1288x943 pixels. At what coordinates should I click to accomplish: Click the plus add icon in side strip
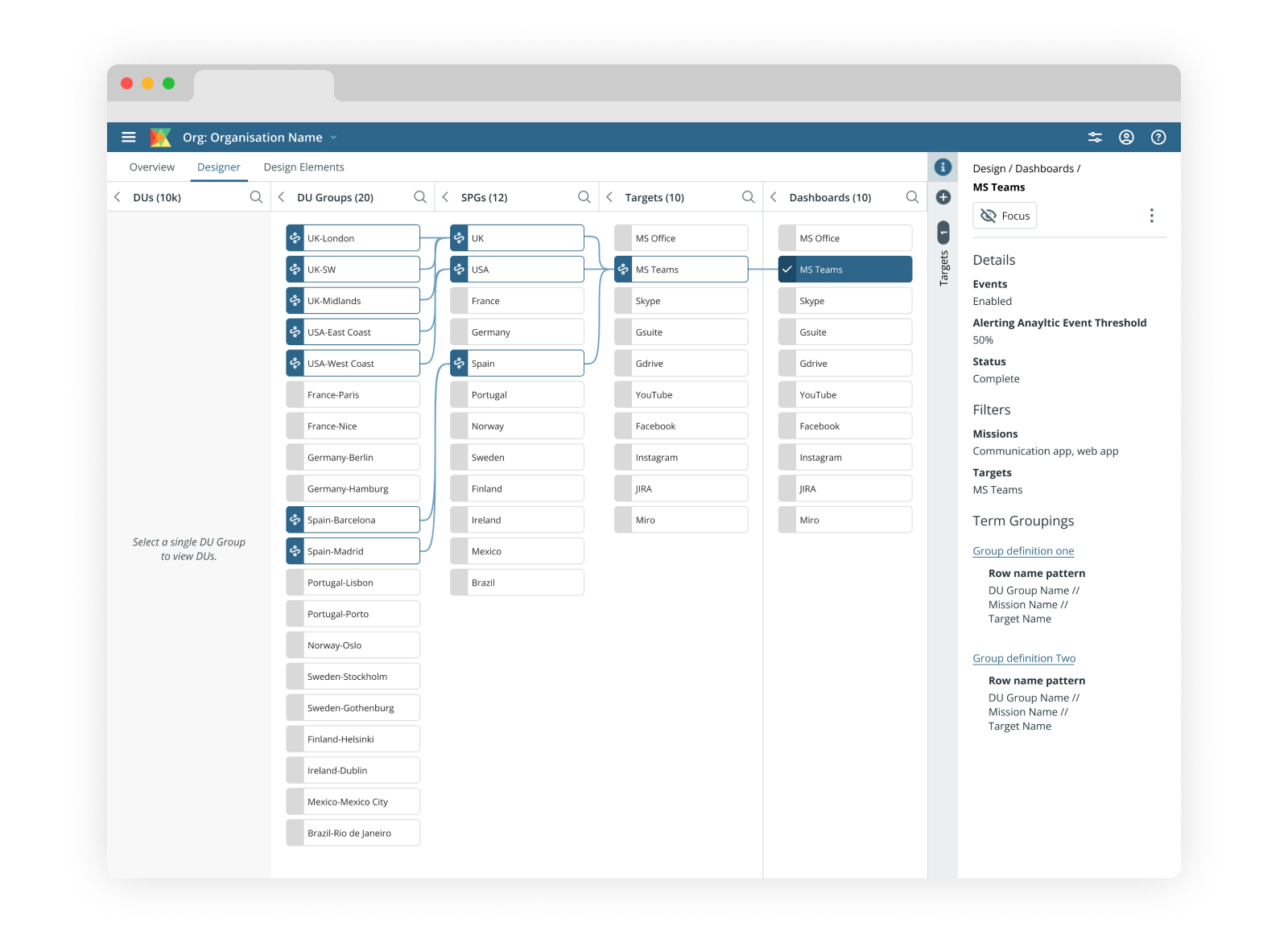click(943, 197)
